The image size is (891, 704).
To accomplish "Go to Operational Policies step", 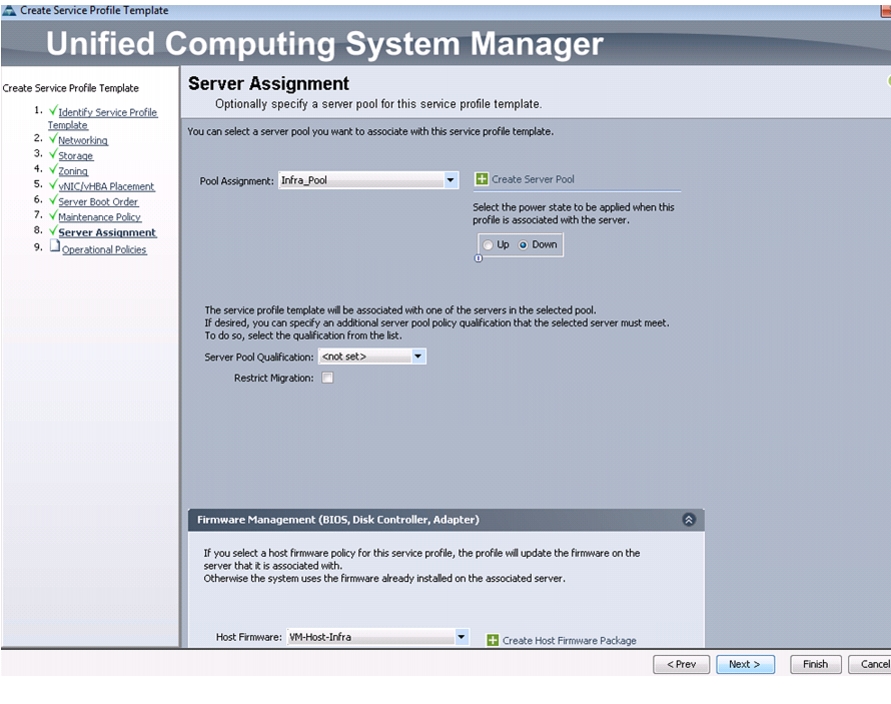I will point(104,249).
